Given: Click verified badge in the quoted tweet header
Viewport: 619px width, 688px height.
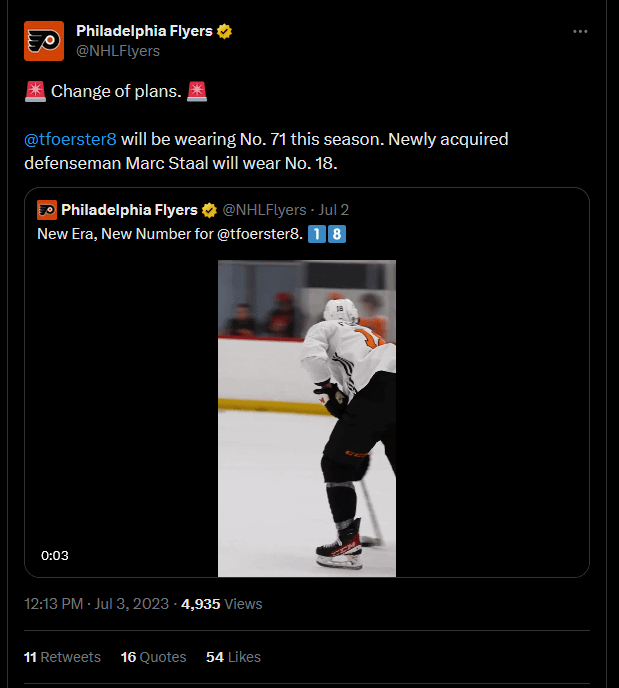Looking at the screenshot, I should point(210,210).
